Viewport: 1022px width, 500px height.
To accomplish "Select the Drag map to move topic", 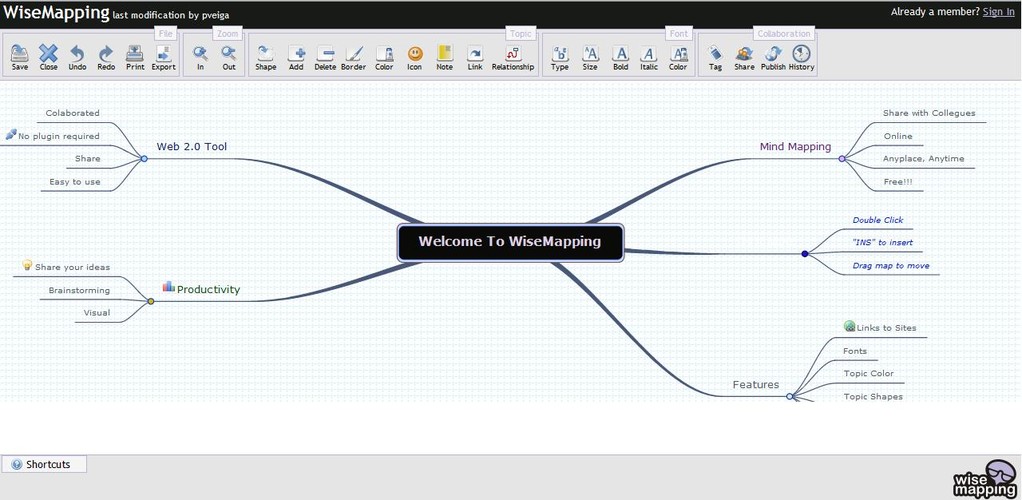I will [x=891, y=266].
